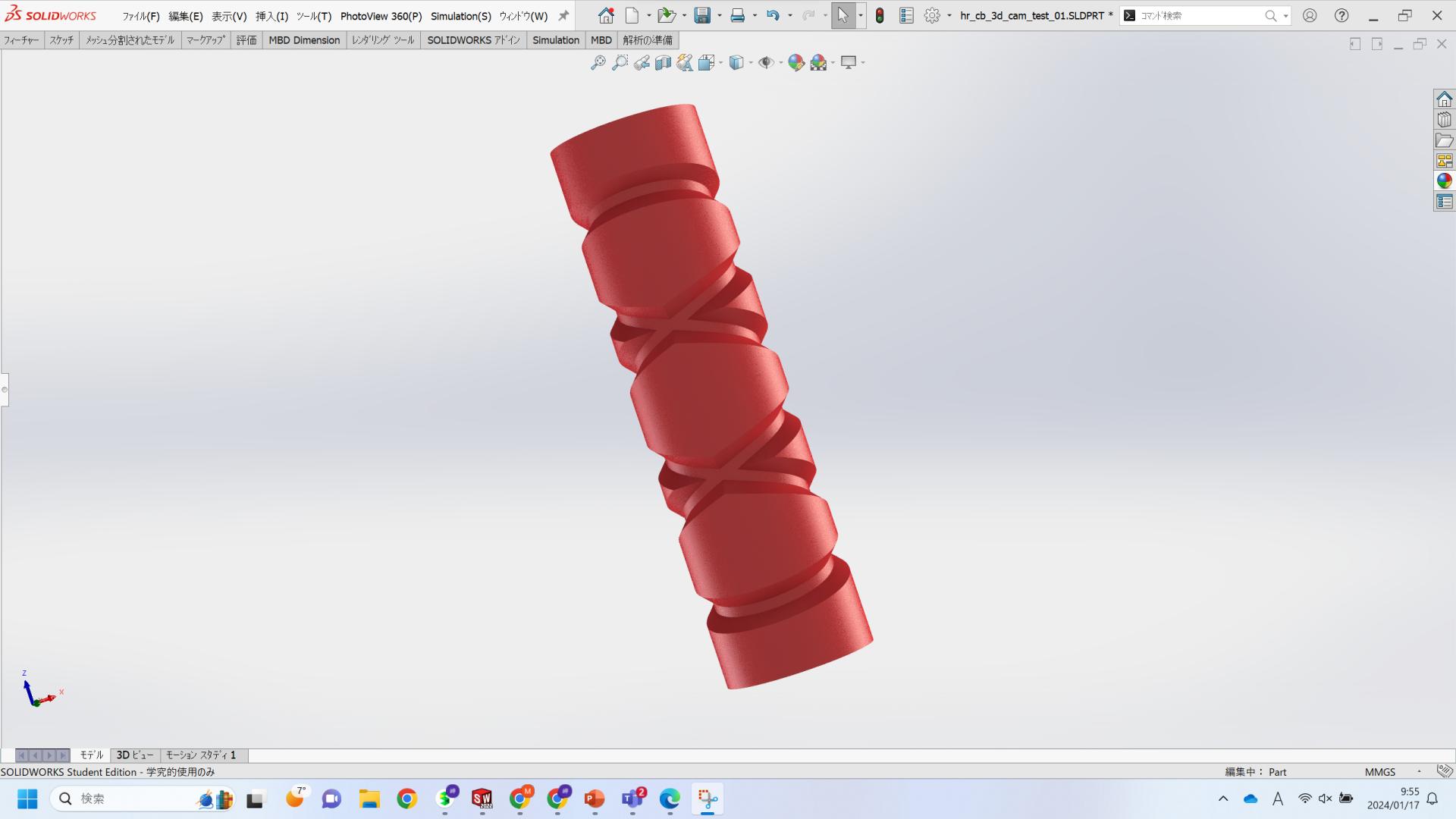The image size is (1456, 819).
Task: Open the PhotoView 360(P) menu
Action: coord(381,16)
